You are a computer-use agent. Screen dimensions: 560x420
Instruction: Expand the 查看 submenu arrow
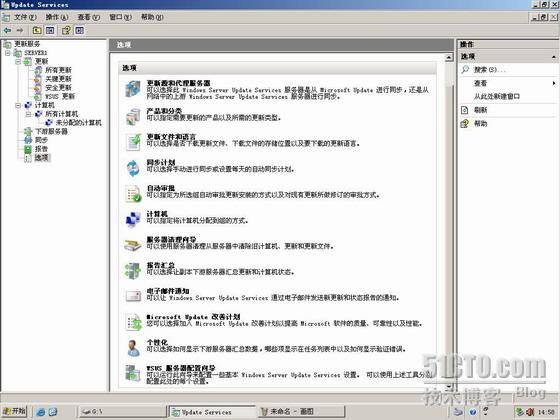click(554, 83)
